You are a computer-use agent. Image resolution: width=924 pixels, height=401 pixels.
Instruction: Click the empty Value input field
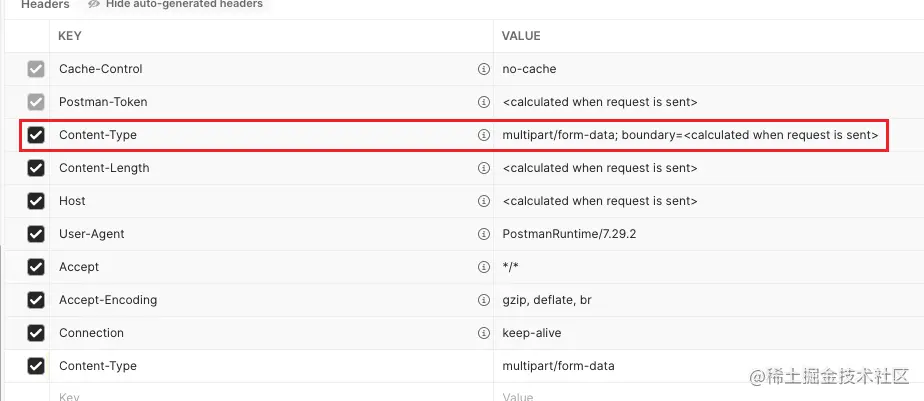point(708,393)
